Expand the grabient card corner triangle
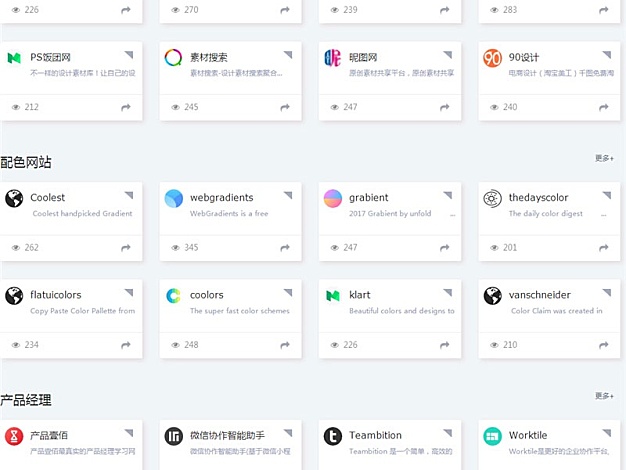 pyautogui.click(x=448, y=195)
